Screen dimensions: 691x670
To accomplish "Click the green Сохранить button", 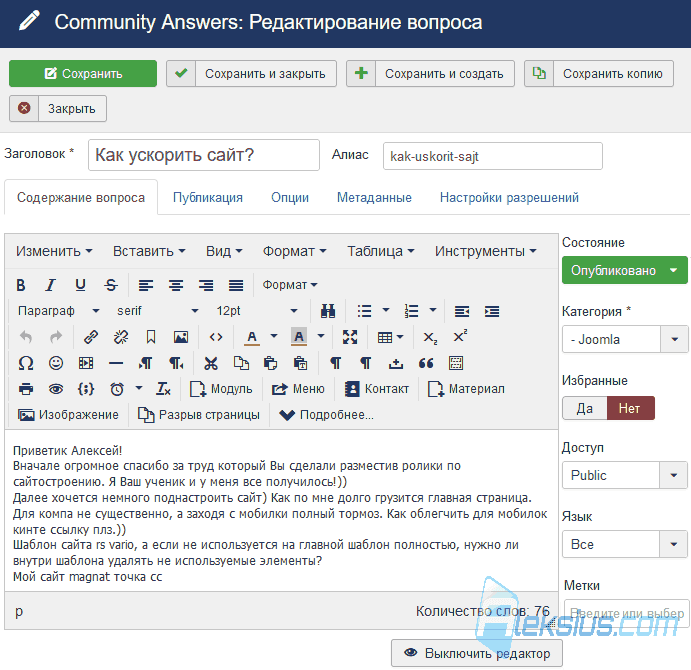I will (x=83, y=73).
